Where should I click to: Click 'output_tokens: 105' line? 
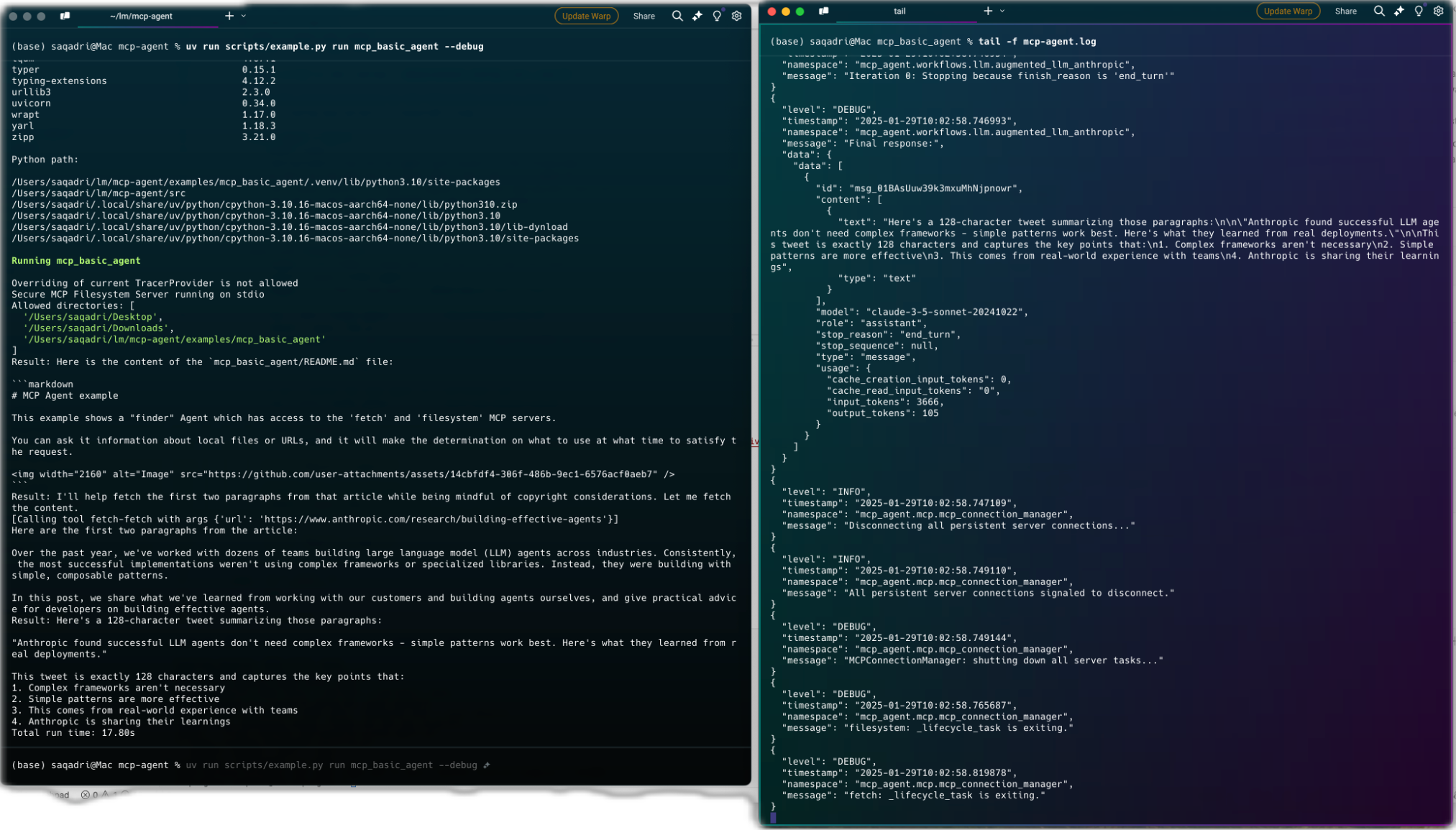click(882, 413)
